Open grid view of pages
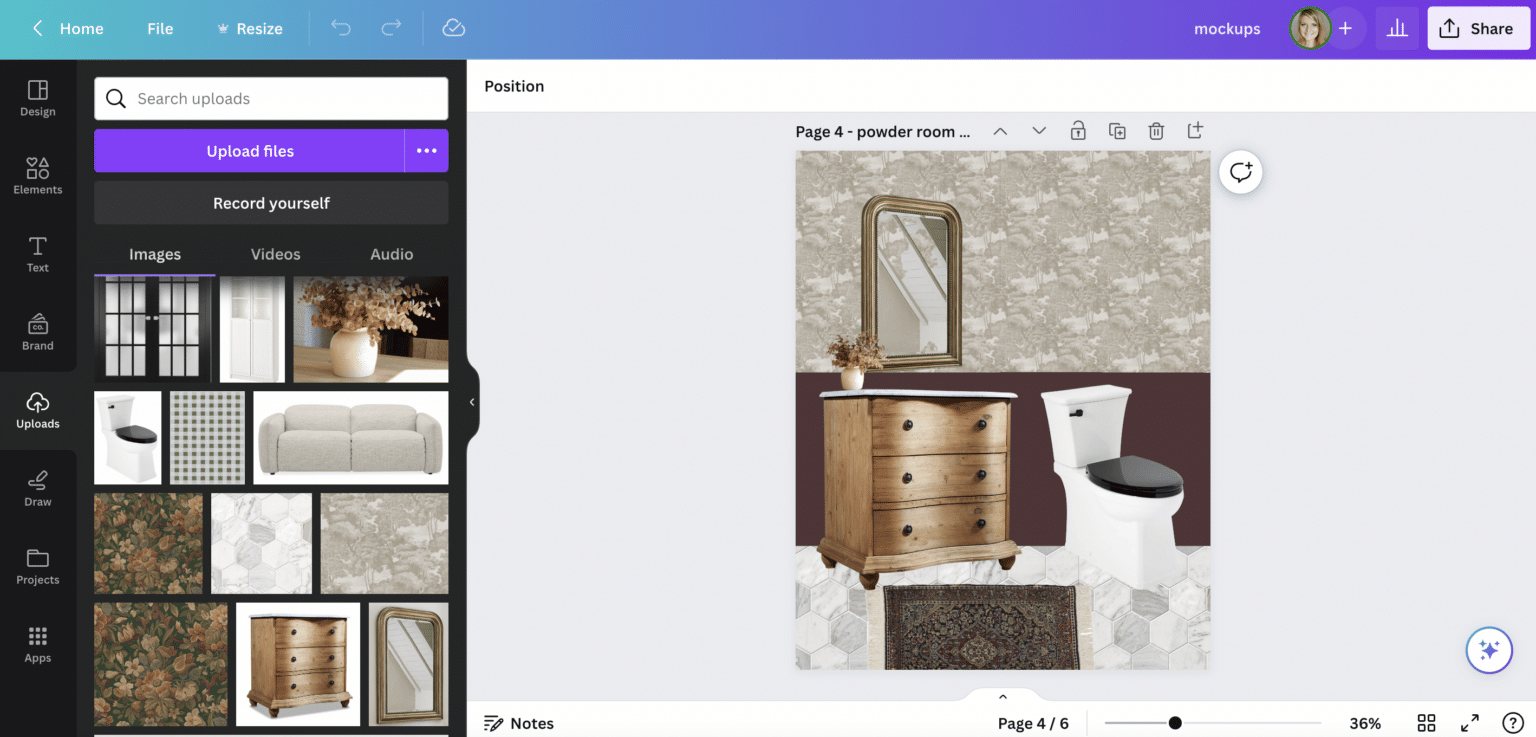This screenshot has height=737, width=1536. (1427, 723)
